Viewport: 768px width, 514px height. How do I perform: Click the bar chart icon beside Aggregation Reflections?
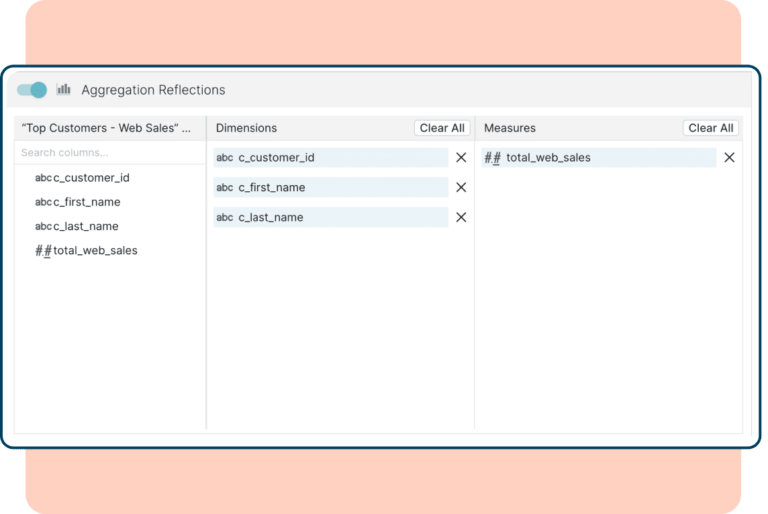(64, 89)
